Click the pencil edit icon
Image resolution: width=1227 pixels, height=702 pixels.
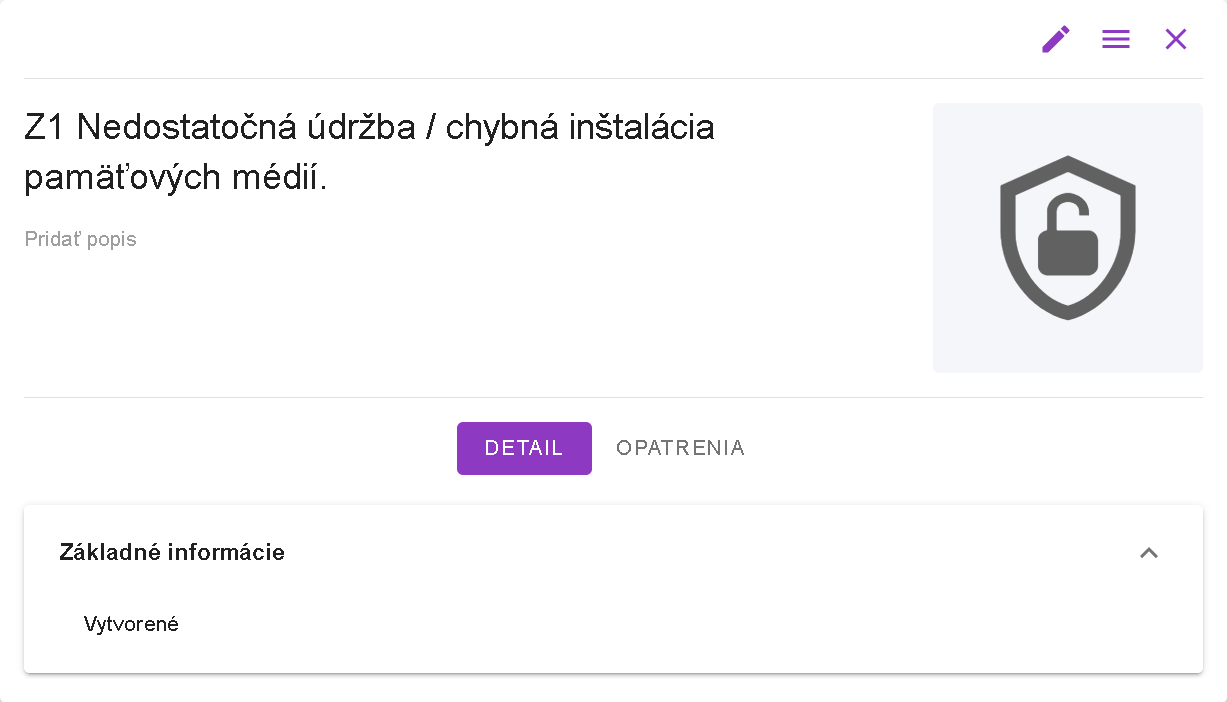[x=1056, y=40]
